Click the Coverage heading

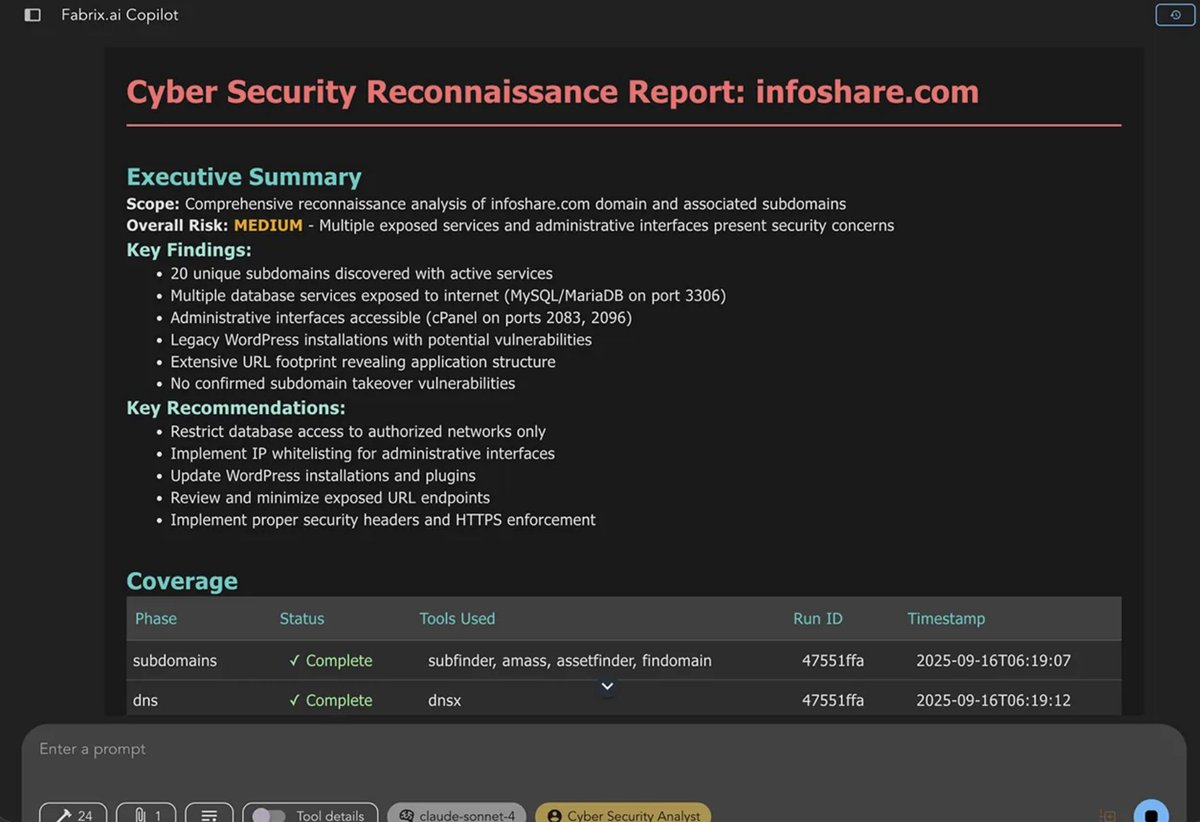click(x=182, y=581)
